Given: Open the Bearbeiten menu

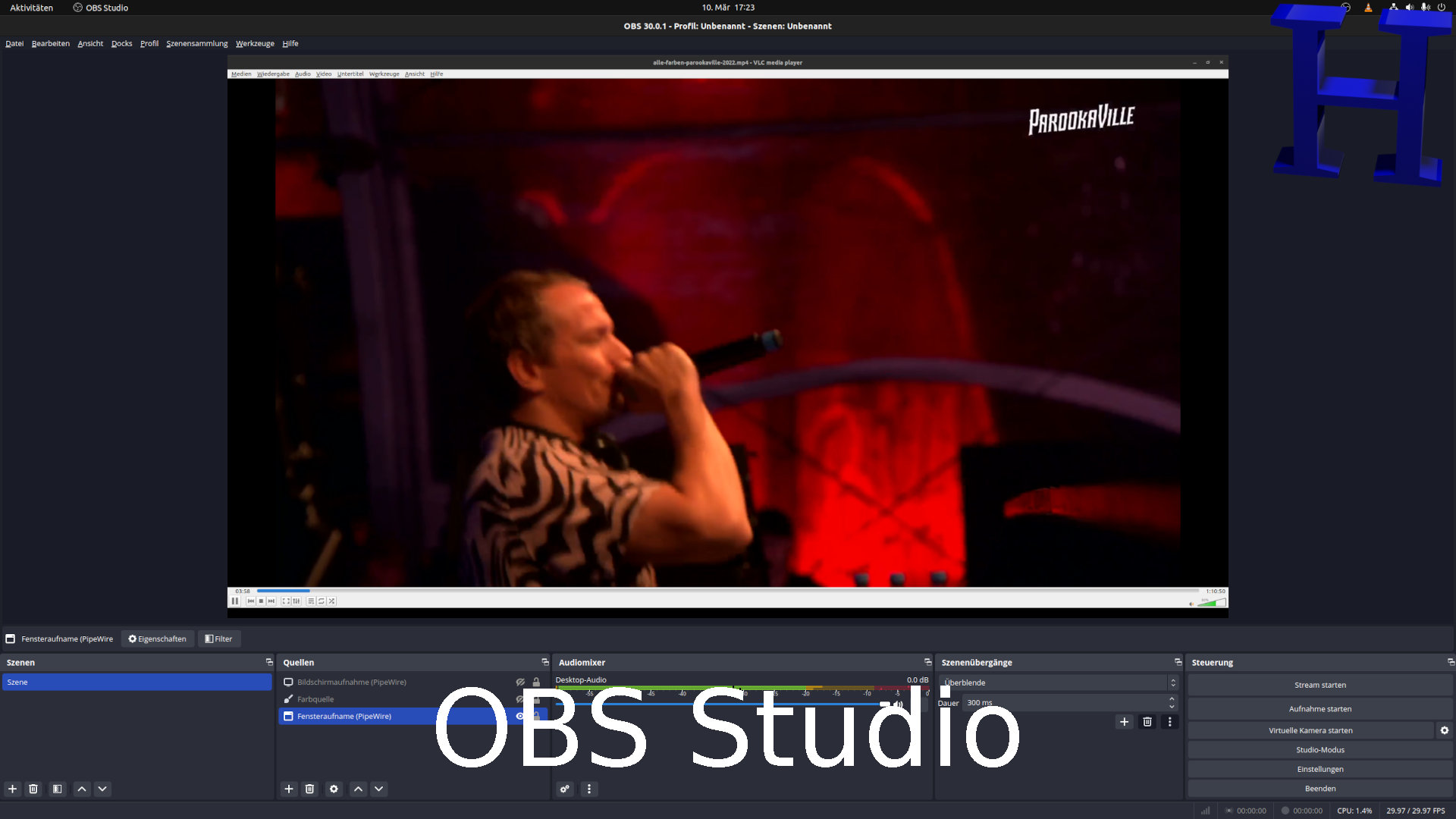Looking at the screenshot, I should (51, 43).
